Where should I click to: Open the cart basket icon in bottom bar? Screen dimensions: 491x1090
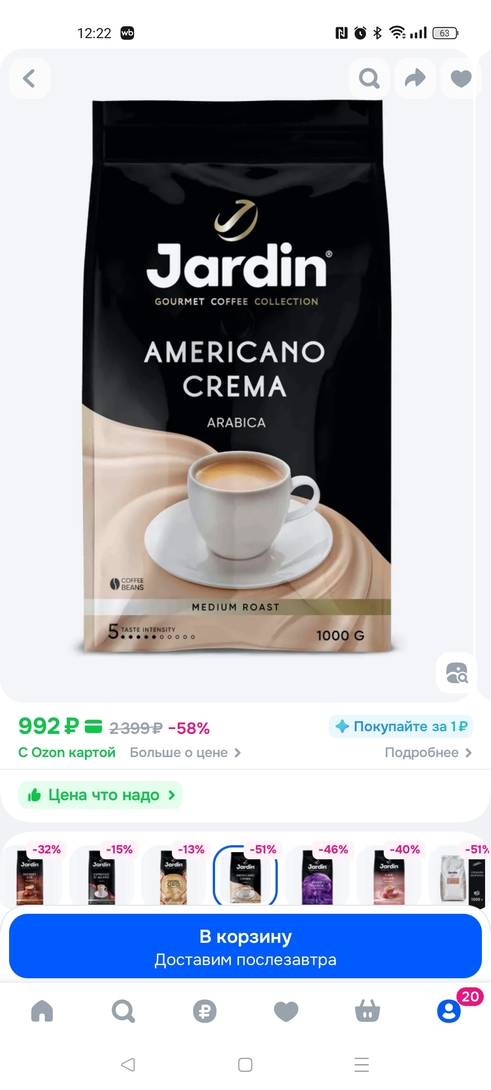[367, 1011]
